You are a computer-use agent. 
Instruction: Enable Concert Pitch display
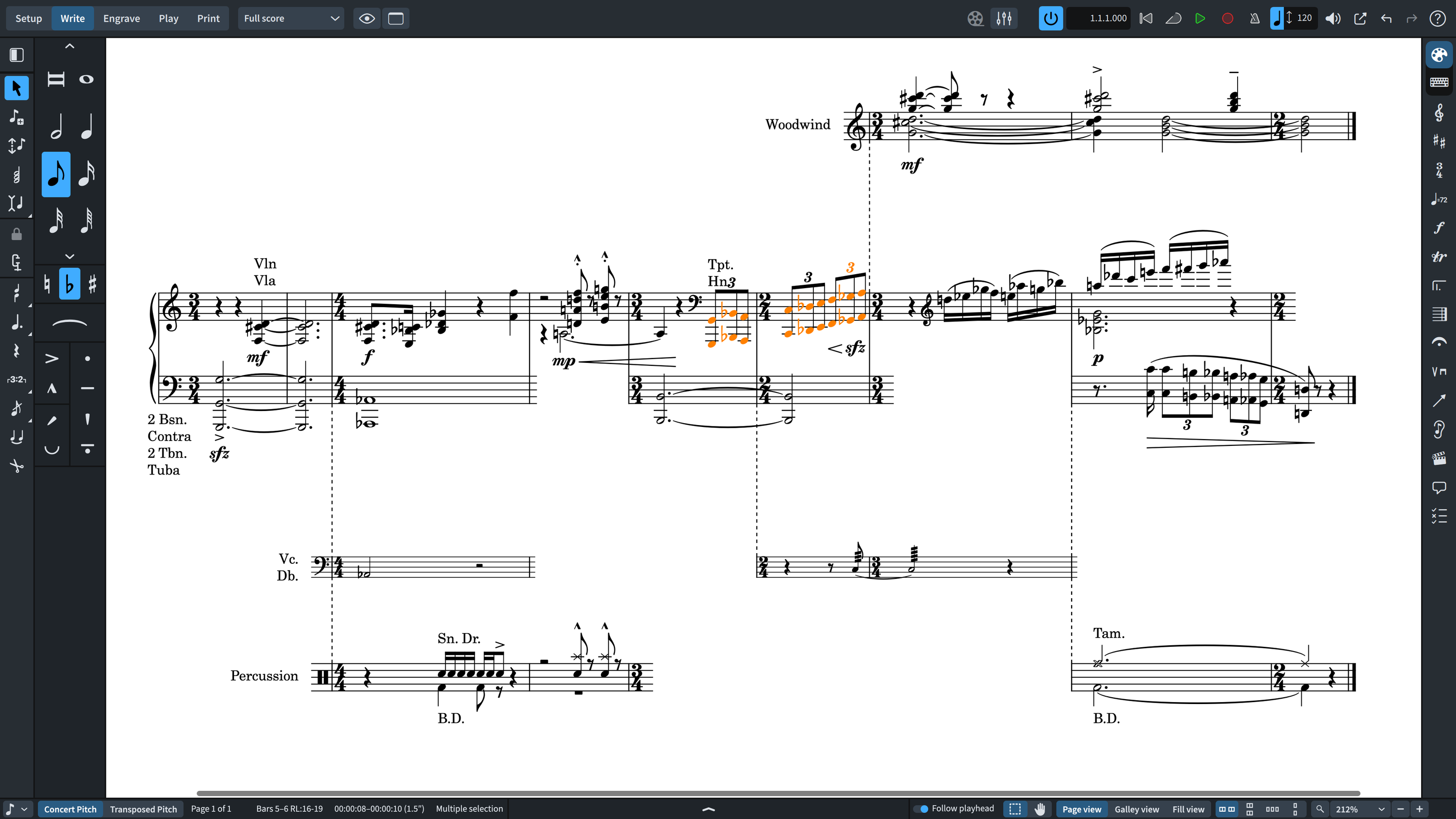point(70,809)
